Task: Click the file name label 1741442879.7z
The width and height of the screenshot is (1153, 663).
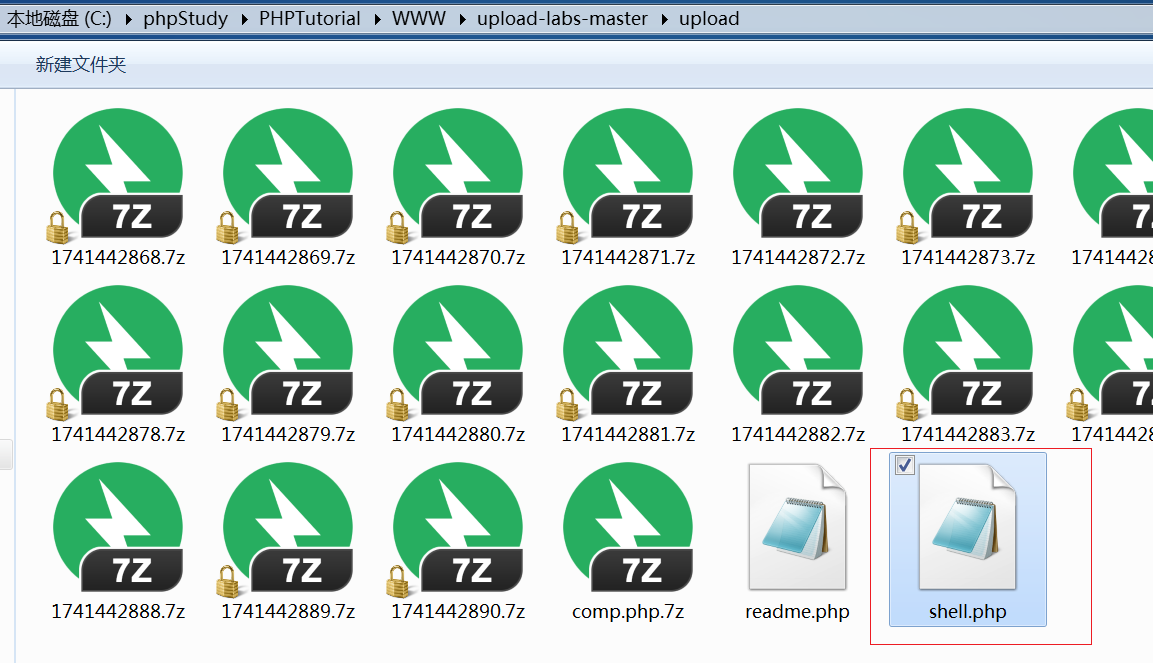Action: (288, 434)
